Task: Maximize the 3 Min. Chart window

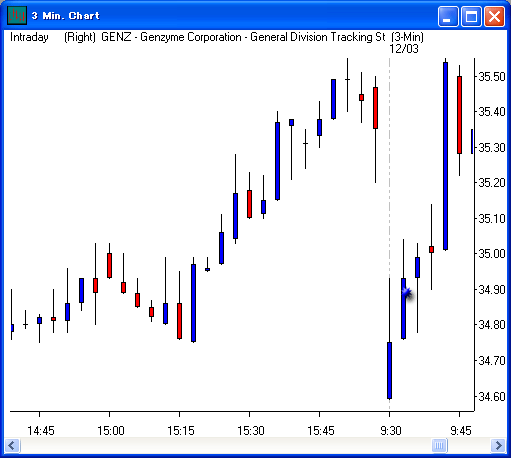Action: tap(471, 16)
